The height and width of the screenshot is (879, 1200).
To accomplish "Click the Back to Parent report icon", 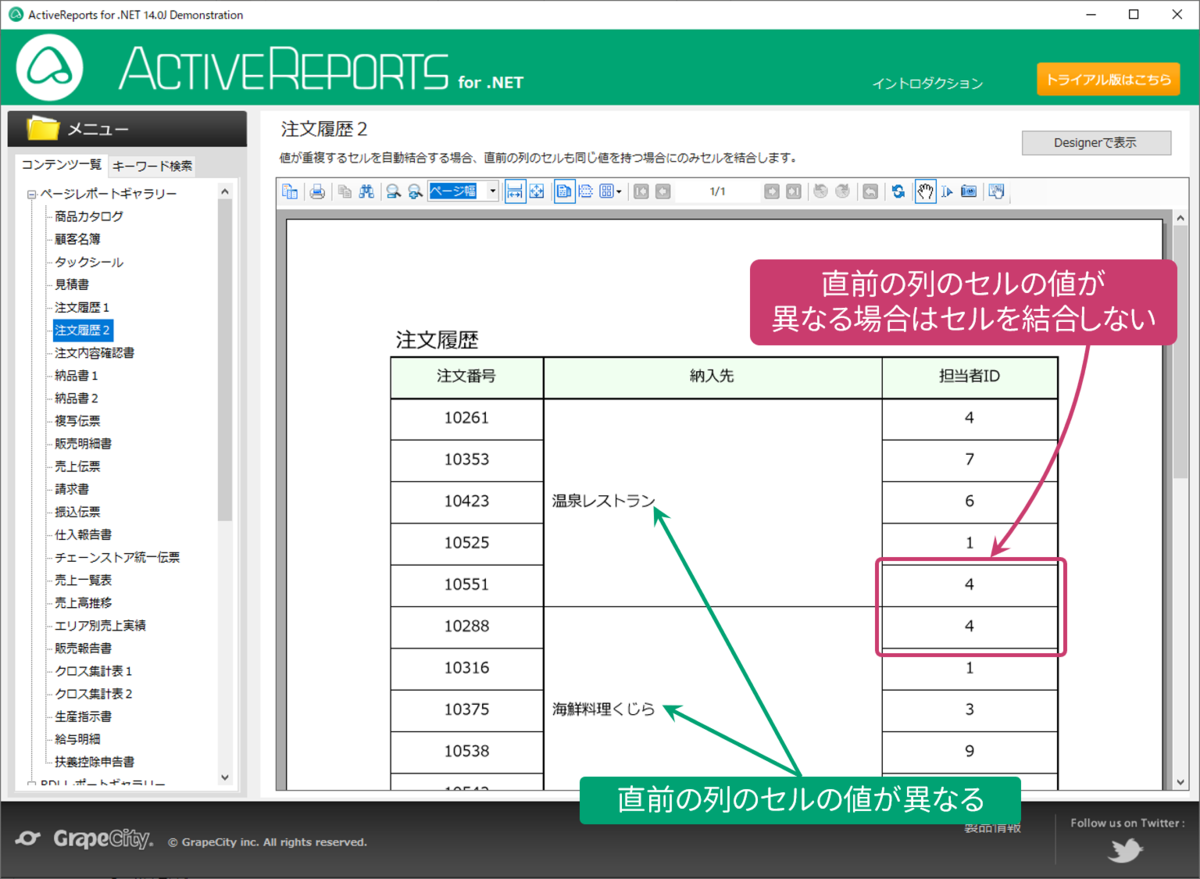I will tap(870, 191).
